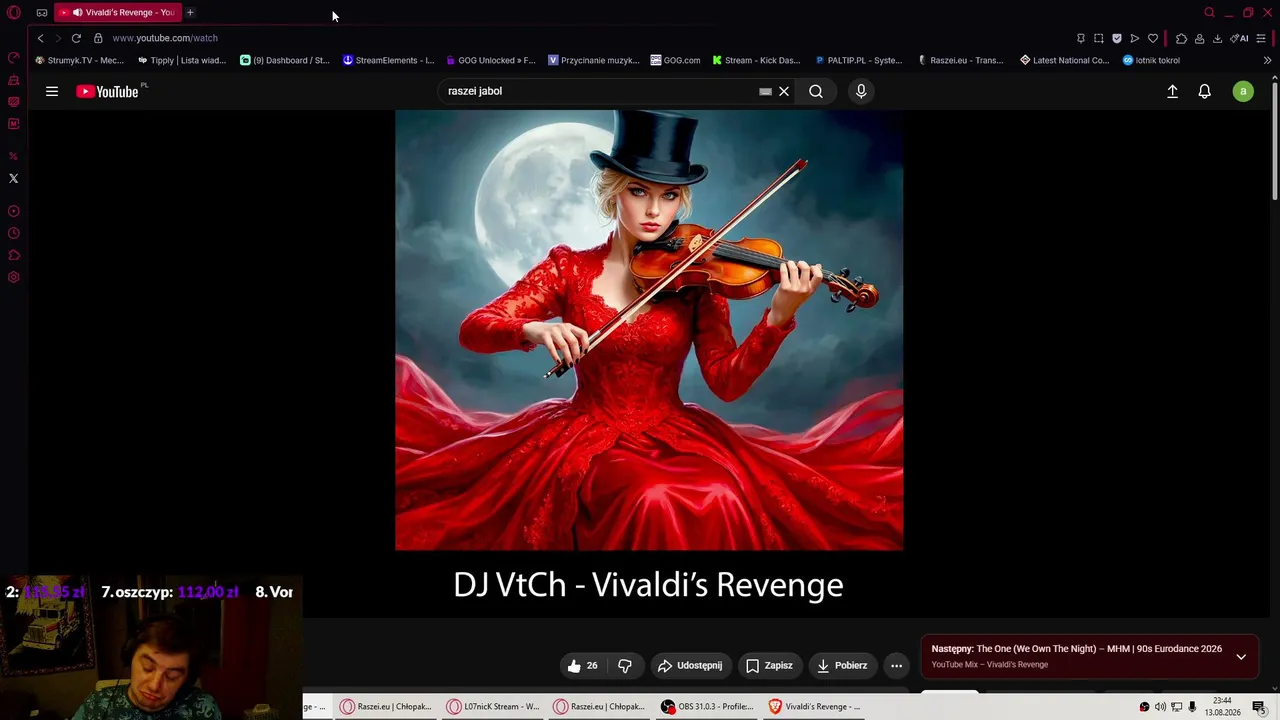Open the Strumyk.TV bookmark
This screenshot has height=720, width=1280.
pyautogui.click(x=79, y=60)
